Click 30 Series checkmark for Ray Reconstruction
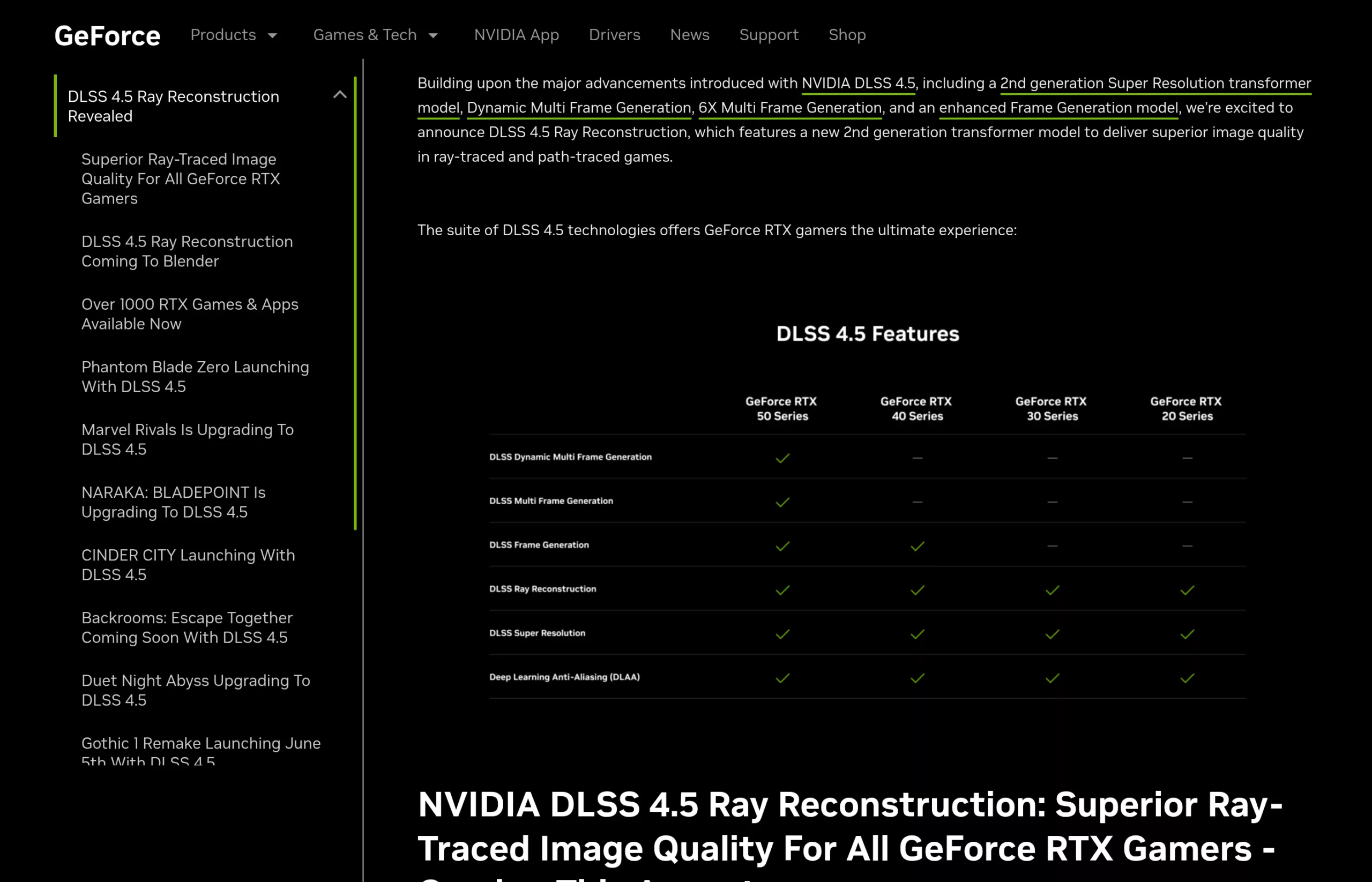The image size is (1372, 882). tap(1053, 591)
